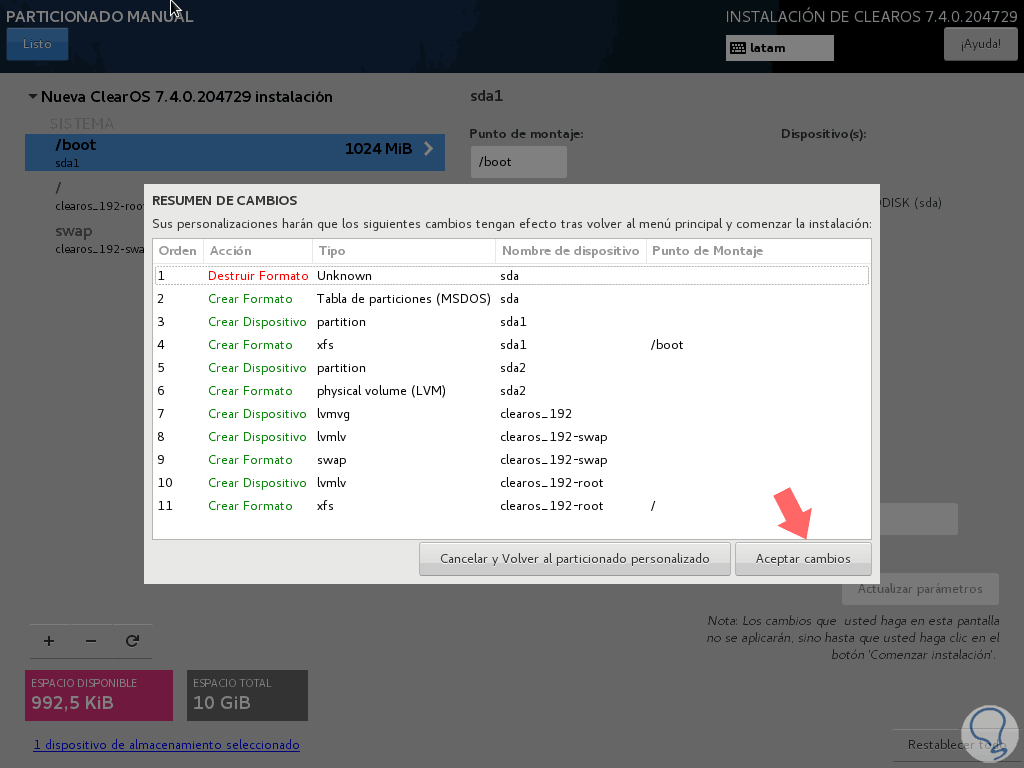
Task: Select row 5 Crear Dispositivo partition sda2
Action: point(511,368)
